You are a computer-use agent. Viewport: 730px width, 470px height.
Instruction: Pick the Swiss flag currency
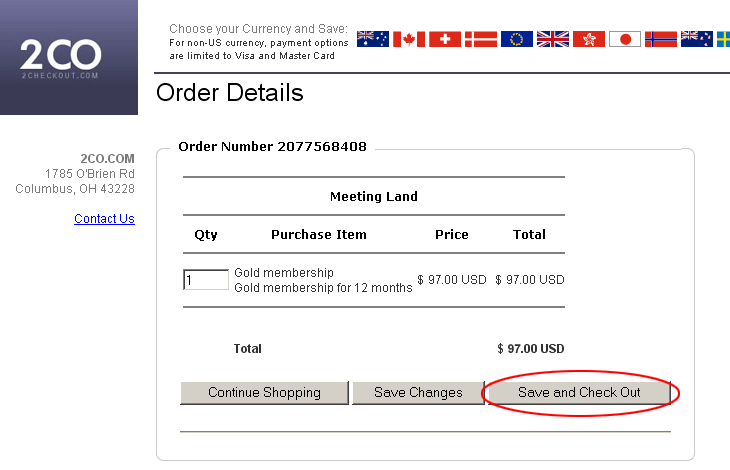(445, 39)
